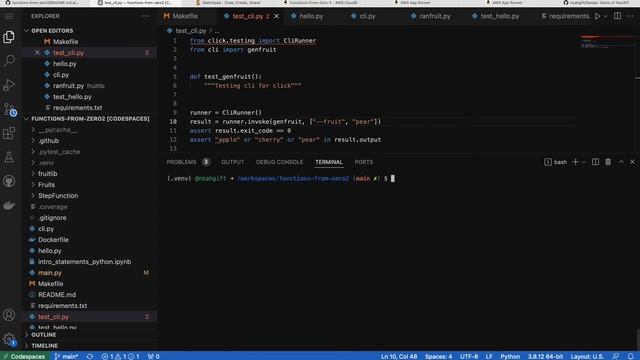Screen dimensions: 640x360
Task: Kill the terminal with trash icon
Action: (608, 162)
